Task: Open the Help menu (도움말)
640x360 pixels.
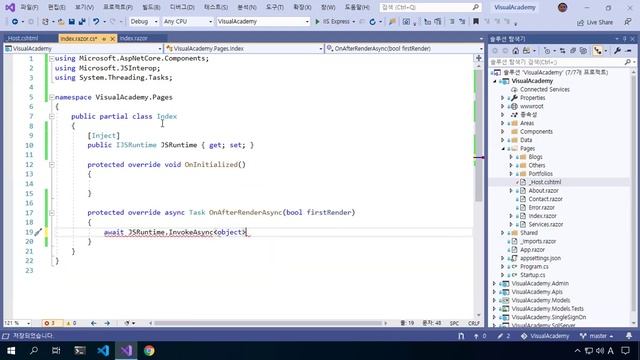Action: pyautogui.click(x=357, y=7)
